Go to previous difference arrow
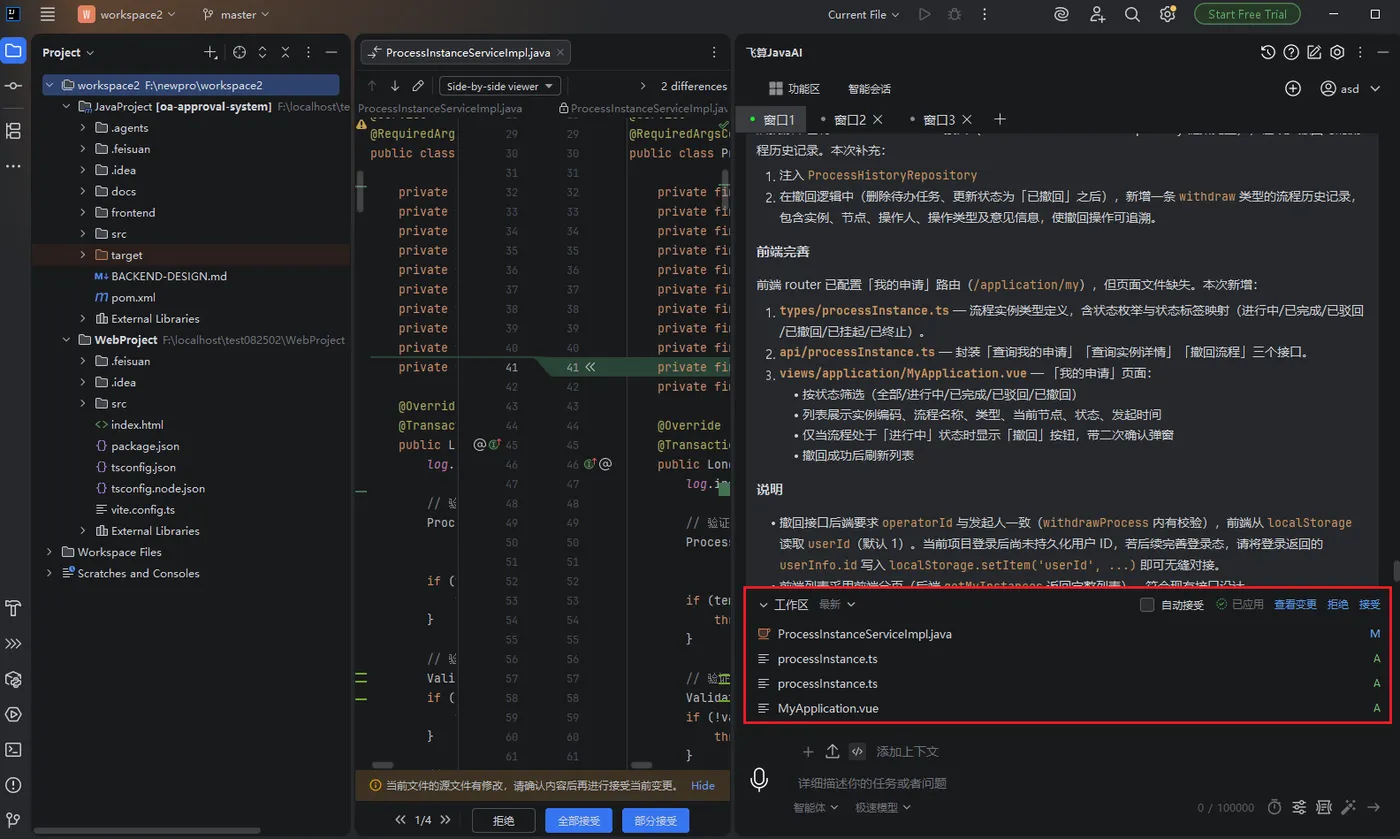The image size is (1400, 839). [x=372, y=86]
